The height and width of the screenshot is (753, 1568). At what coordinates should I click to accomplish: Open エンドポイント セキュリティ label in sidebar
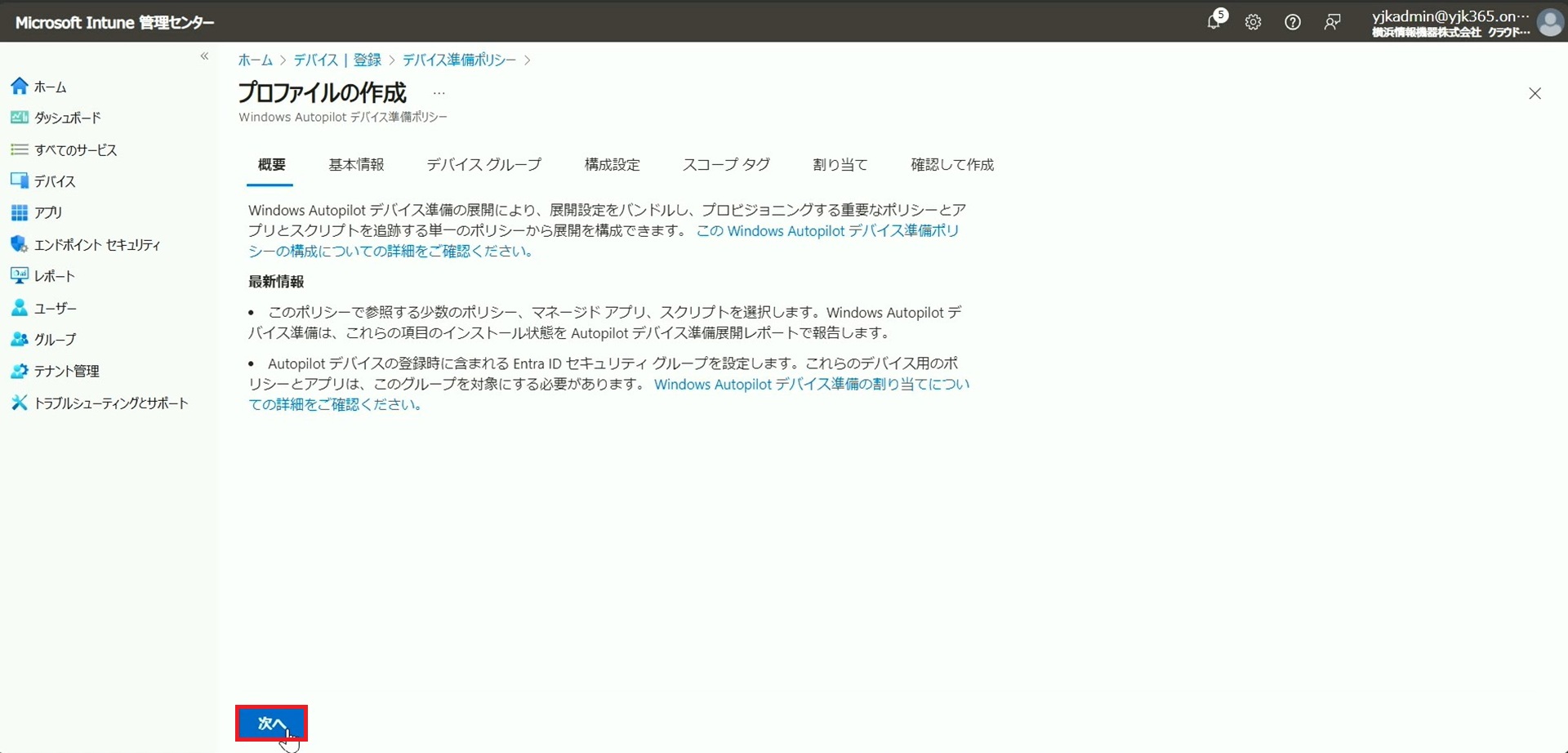tap(97, 244)
